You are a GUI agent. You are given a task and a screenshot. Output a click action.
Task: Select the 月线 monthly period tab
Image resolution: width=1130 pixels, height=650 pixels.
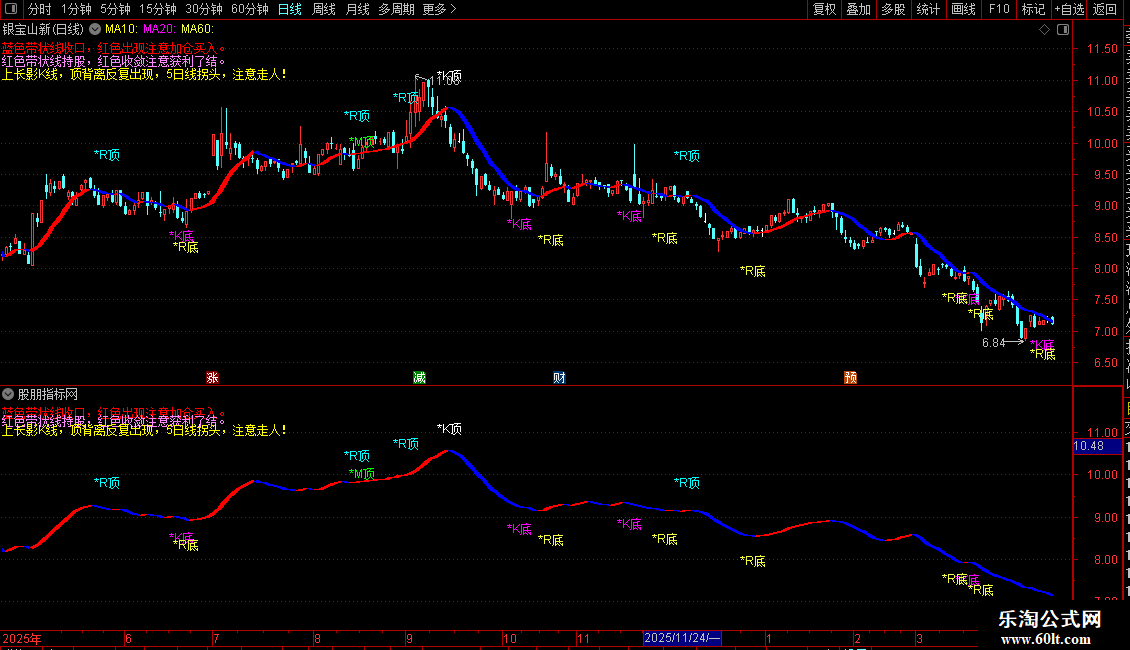point(357,9)
